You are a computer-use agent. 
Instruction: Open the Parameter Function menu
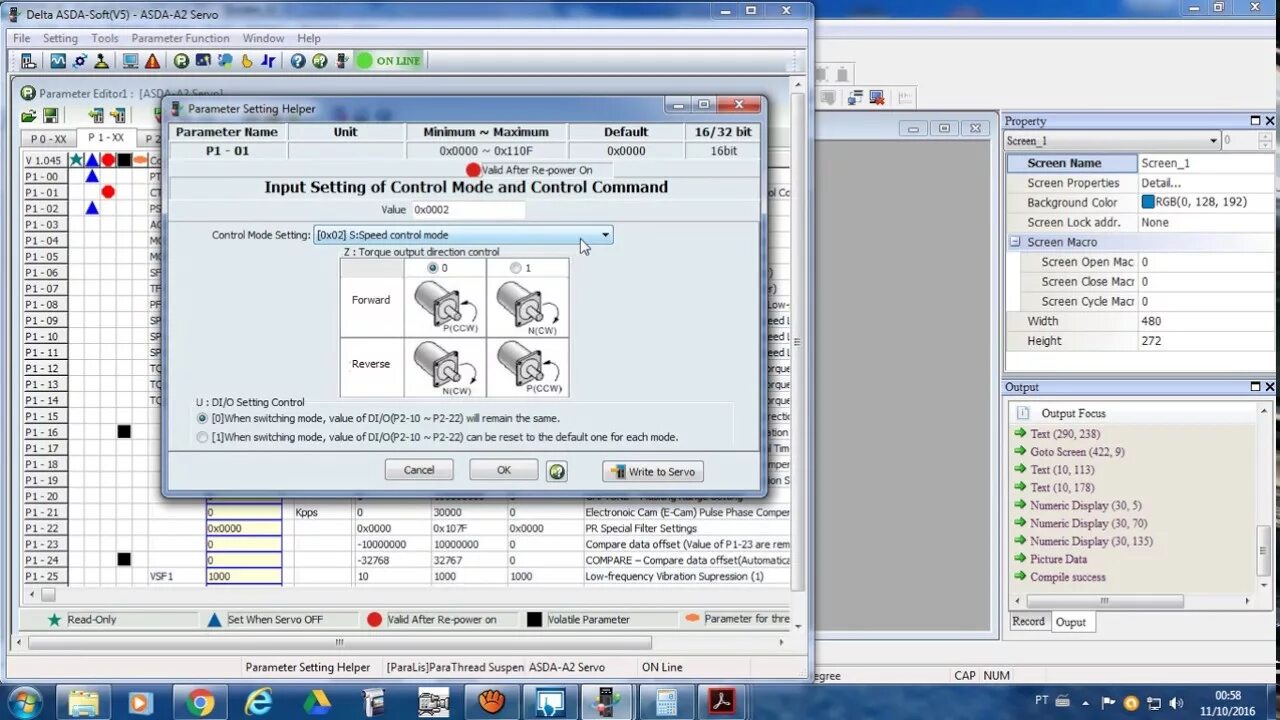point(180,38)
